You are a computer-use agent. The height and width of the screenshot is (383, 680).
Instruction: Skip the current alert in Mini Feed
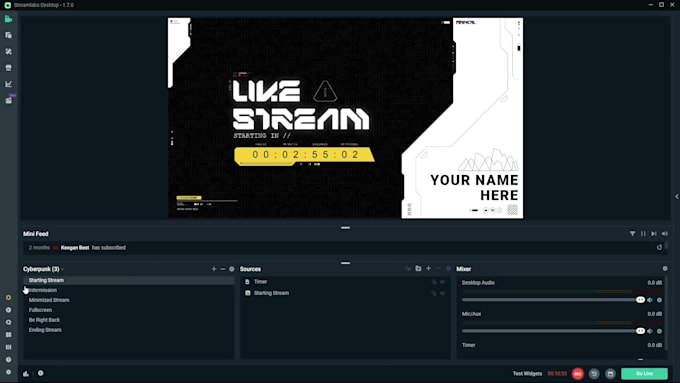[x=654, y=234]
